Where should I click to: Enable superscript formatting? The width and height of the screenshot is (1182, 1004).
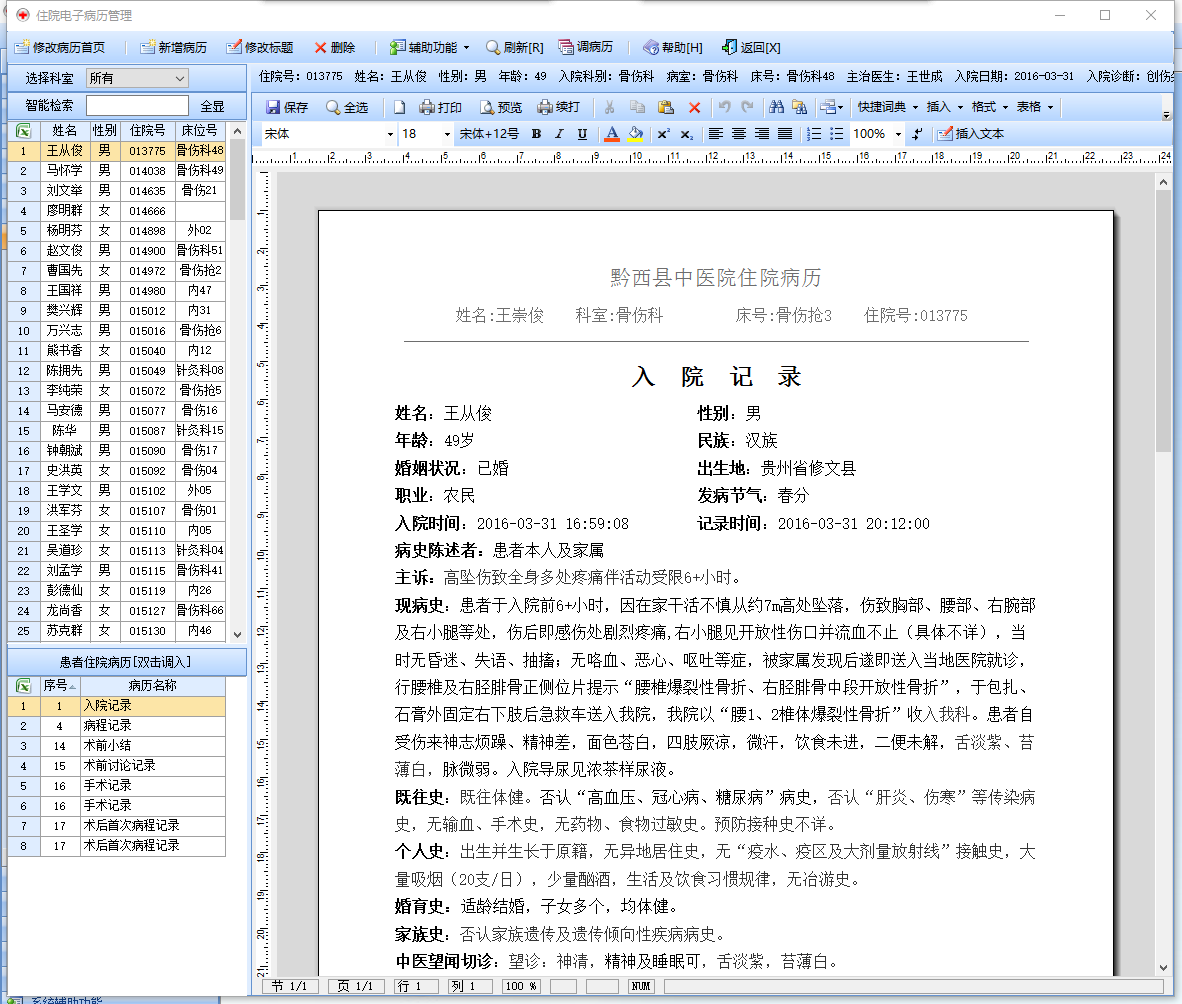click(661, 134)
